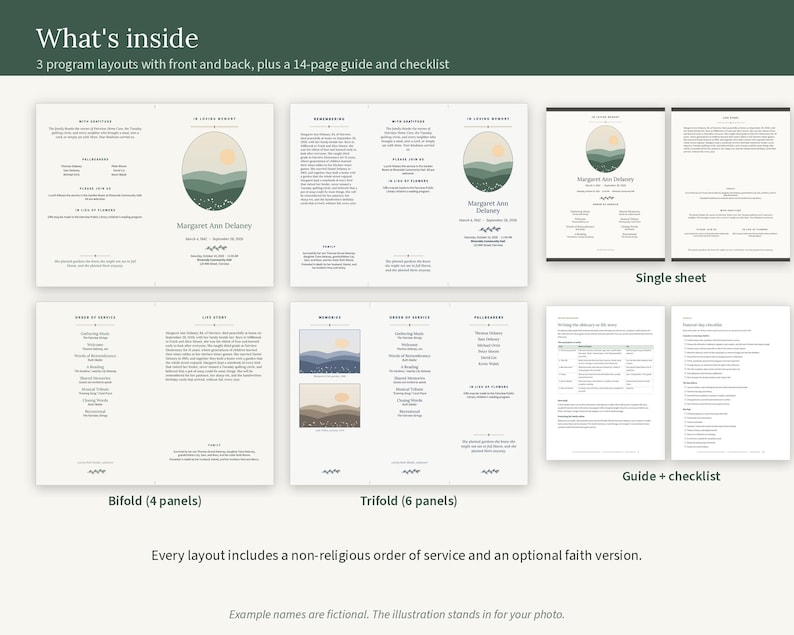Viewport: 794px width, 635px height.
Task: Click the blue landscape photo under Memories
Action: pyautogui.click(x=330, y=351)
